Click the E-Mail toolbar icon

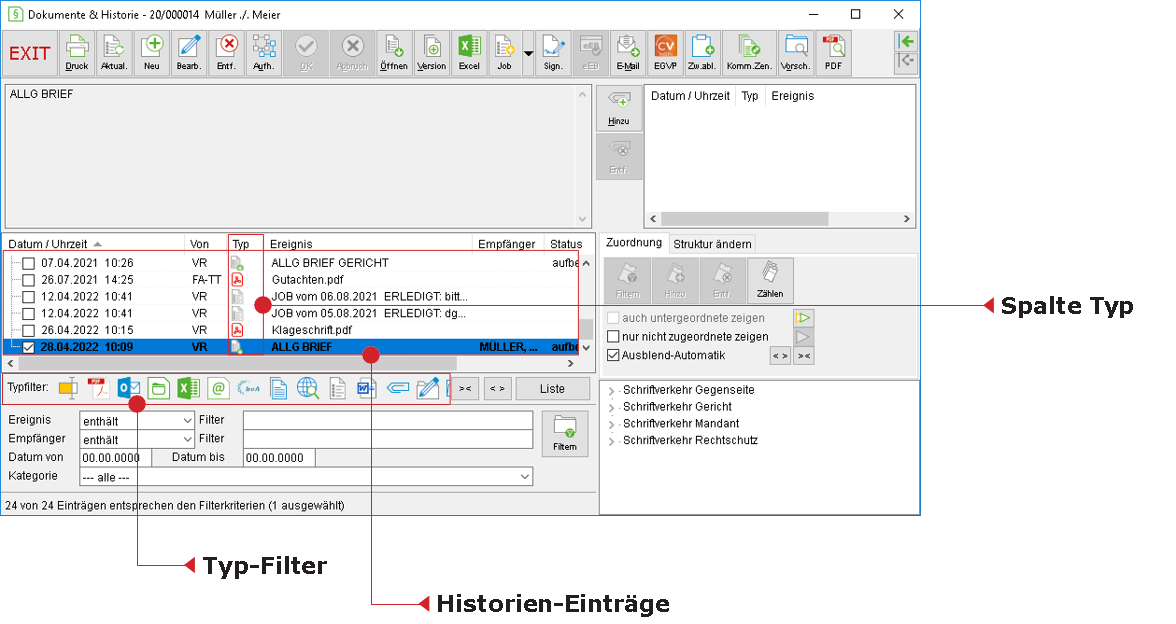coord(628,53)
